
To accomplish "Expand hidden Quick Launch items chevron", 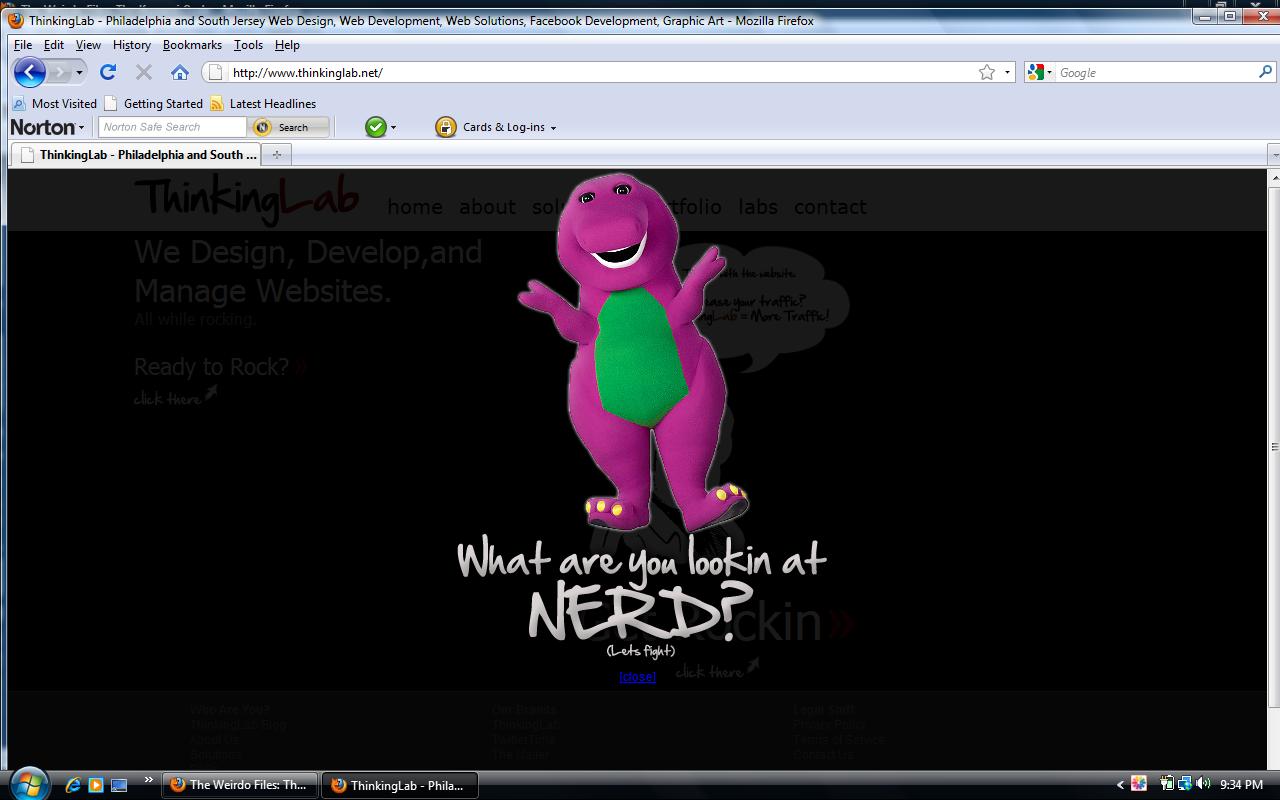I will pos(149,780).
